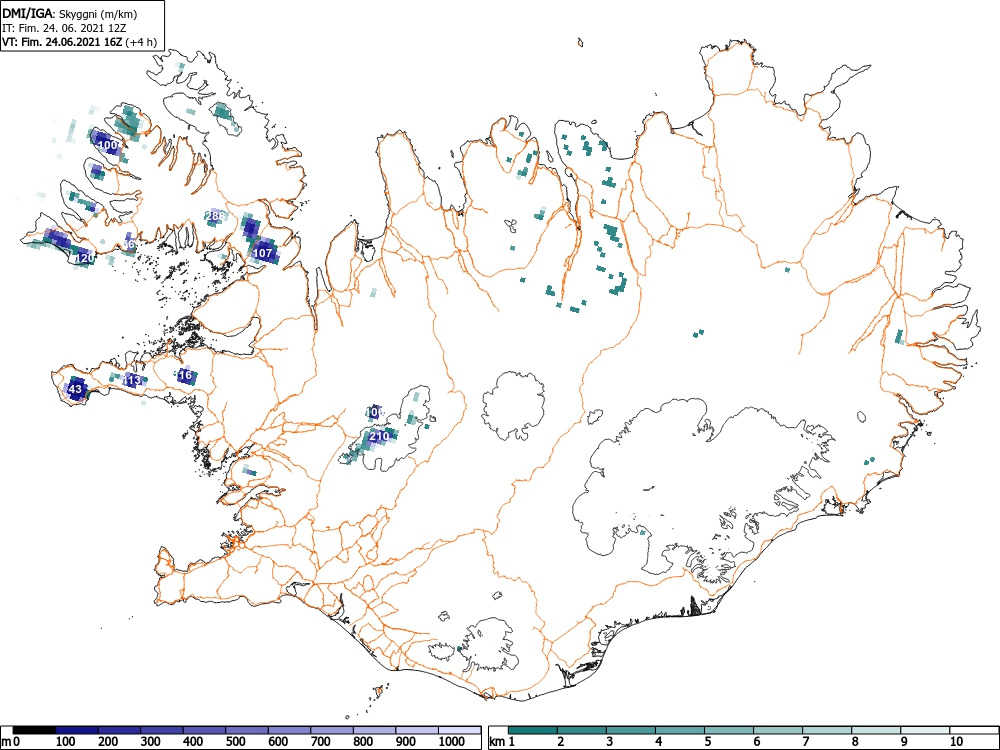Viewport: 1000px width, 750px height.
Task: Click the '43' value at Snæfellsnes tip
Action: click(x=75, y=389)
